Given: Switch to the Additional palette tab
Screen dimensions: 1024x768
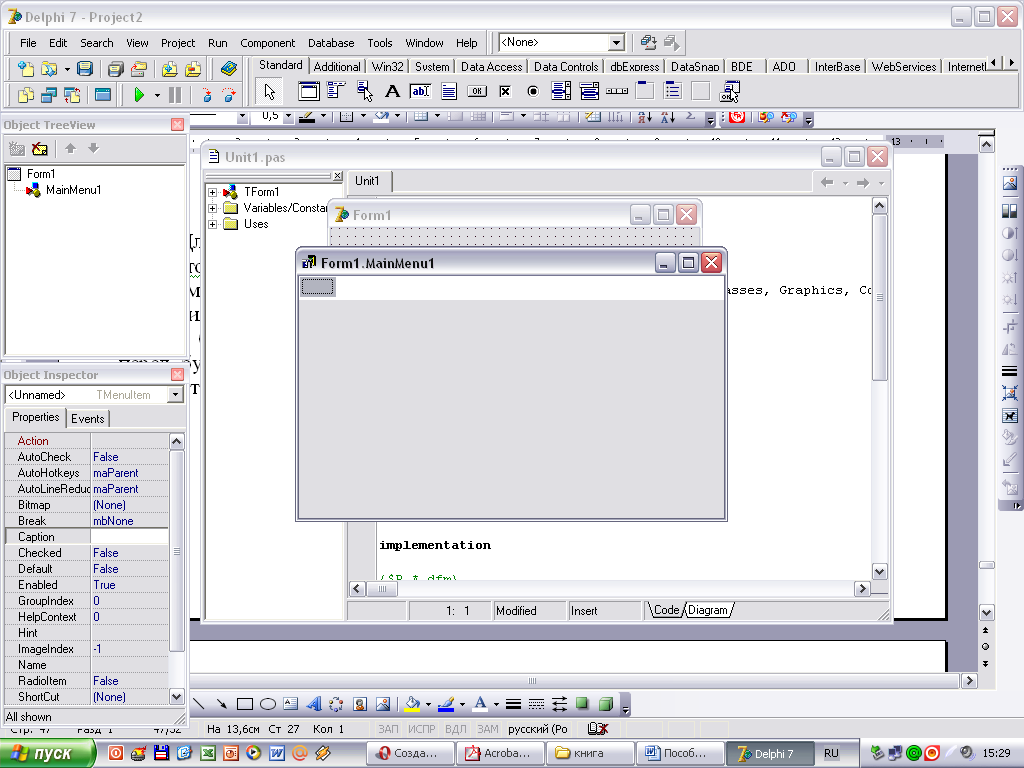Looking at the screenshot, I should point(336,67).
